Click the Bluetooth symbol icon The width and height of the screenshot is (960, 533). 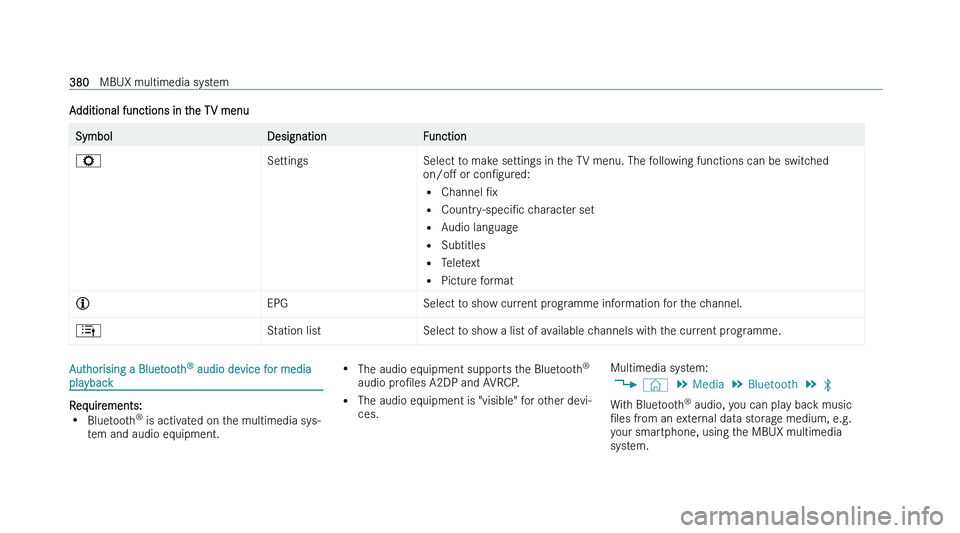(828, 385)
